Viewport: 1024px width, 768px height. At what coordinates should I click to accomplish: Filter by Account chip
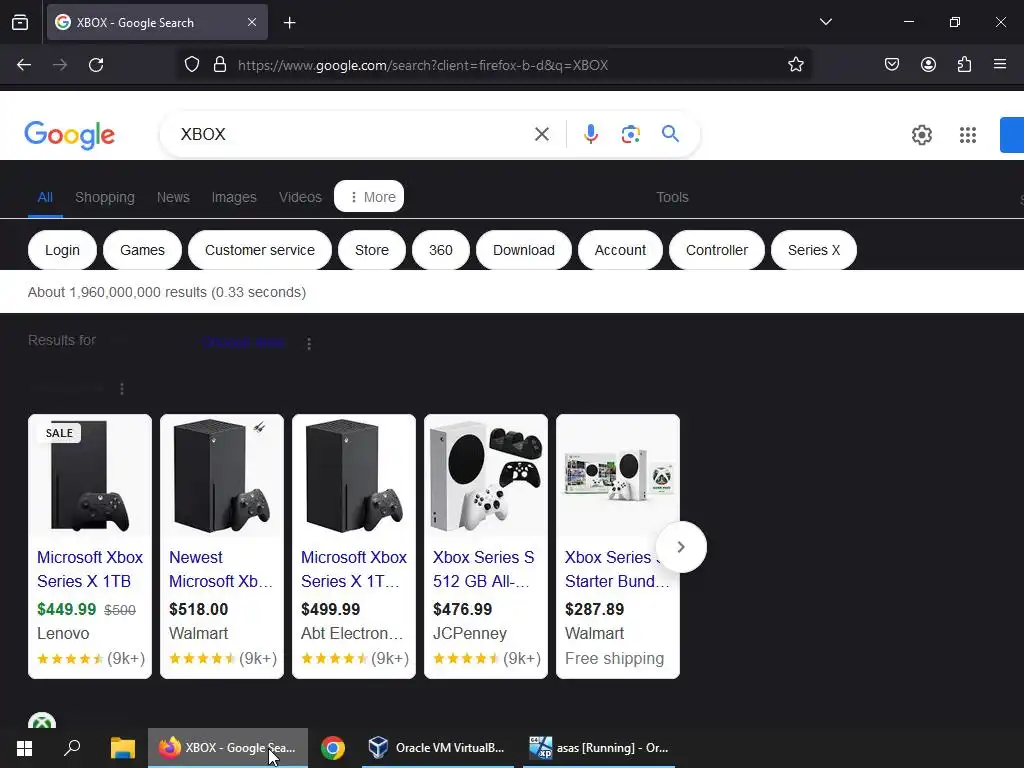620,250
